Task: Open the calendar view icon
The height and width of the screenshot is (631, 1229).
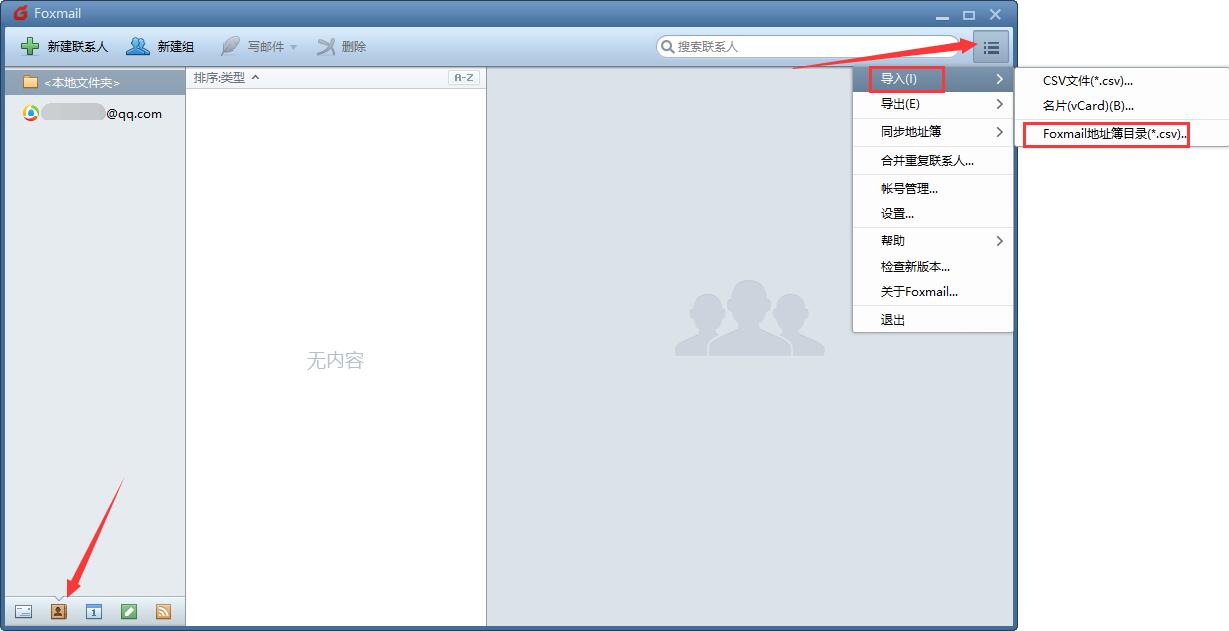Action: [93, 611]
